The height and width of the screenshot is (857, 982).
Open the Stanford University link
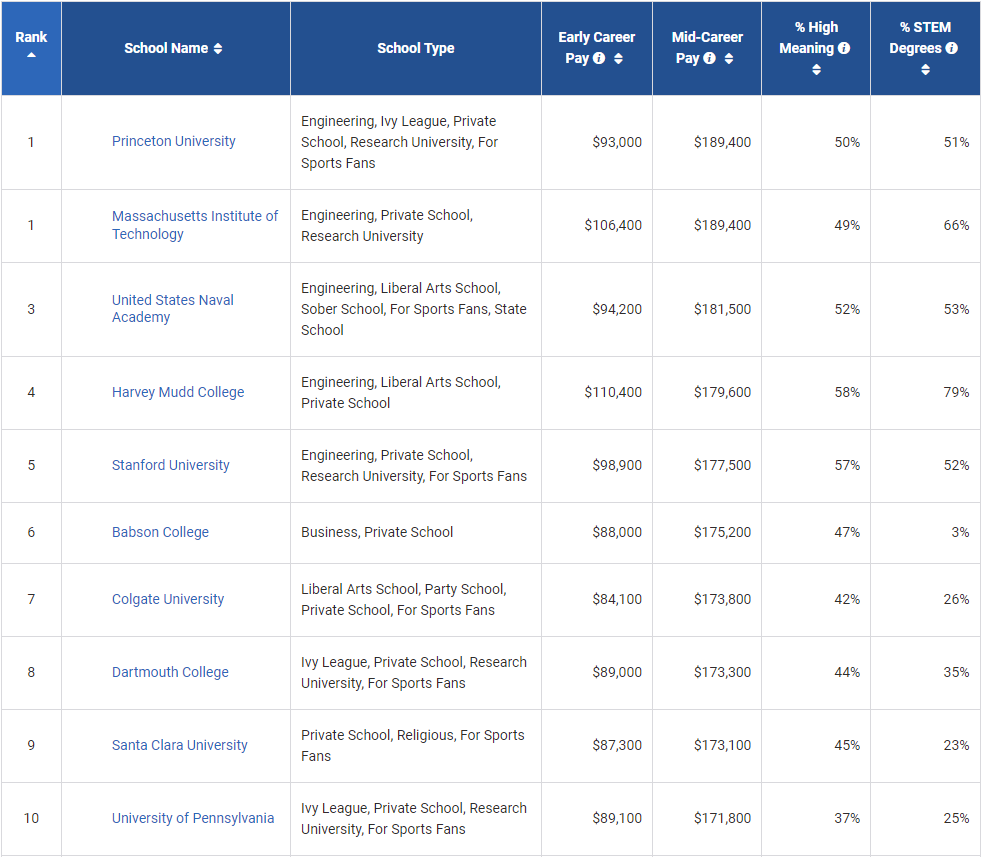pos(171,466)
